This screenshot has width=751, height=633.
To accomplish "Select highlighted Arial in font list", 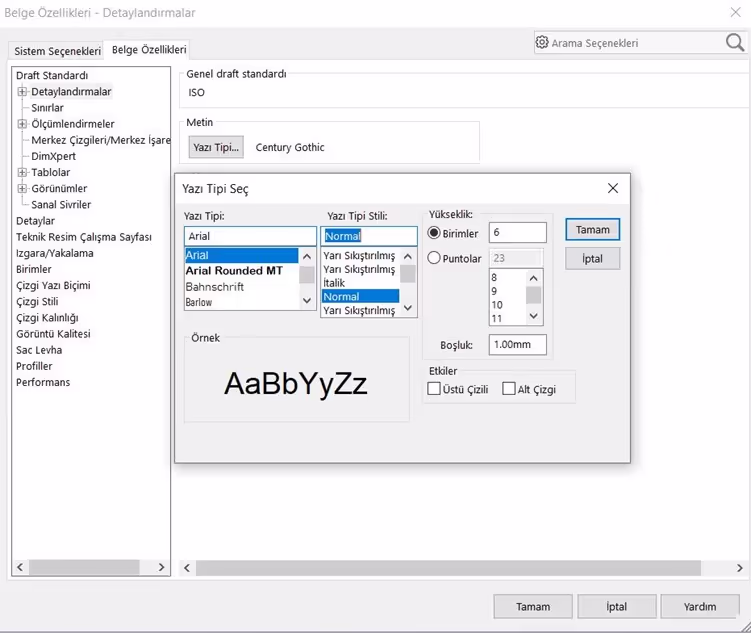I will coord(241,255).
